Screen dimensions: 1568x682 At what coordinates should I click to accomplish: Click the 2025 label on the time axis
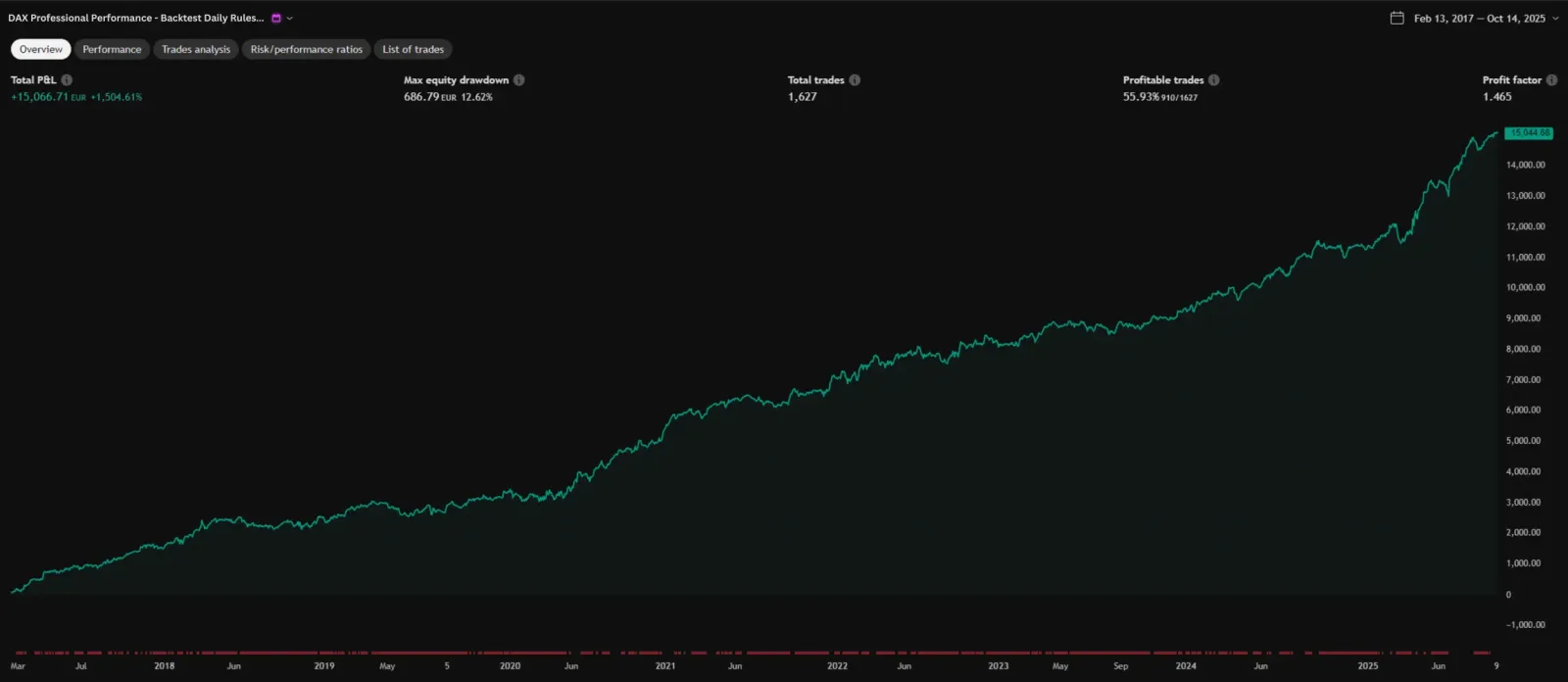pyautogui.click(x=1368, y=666)
